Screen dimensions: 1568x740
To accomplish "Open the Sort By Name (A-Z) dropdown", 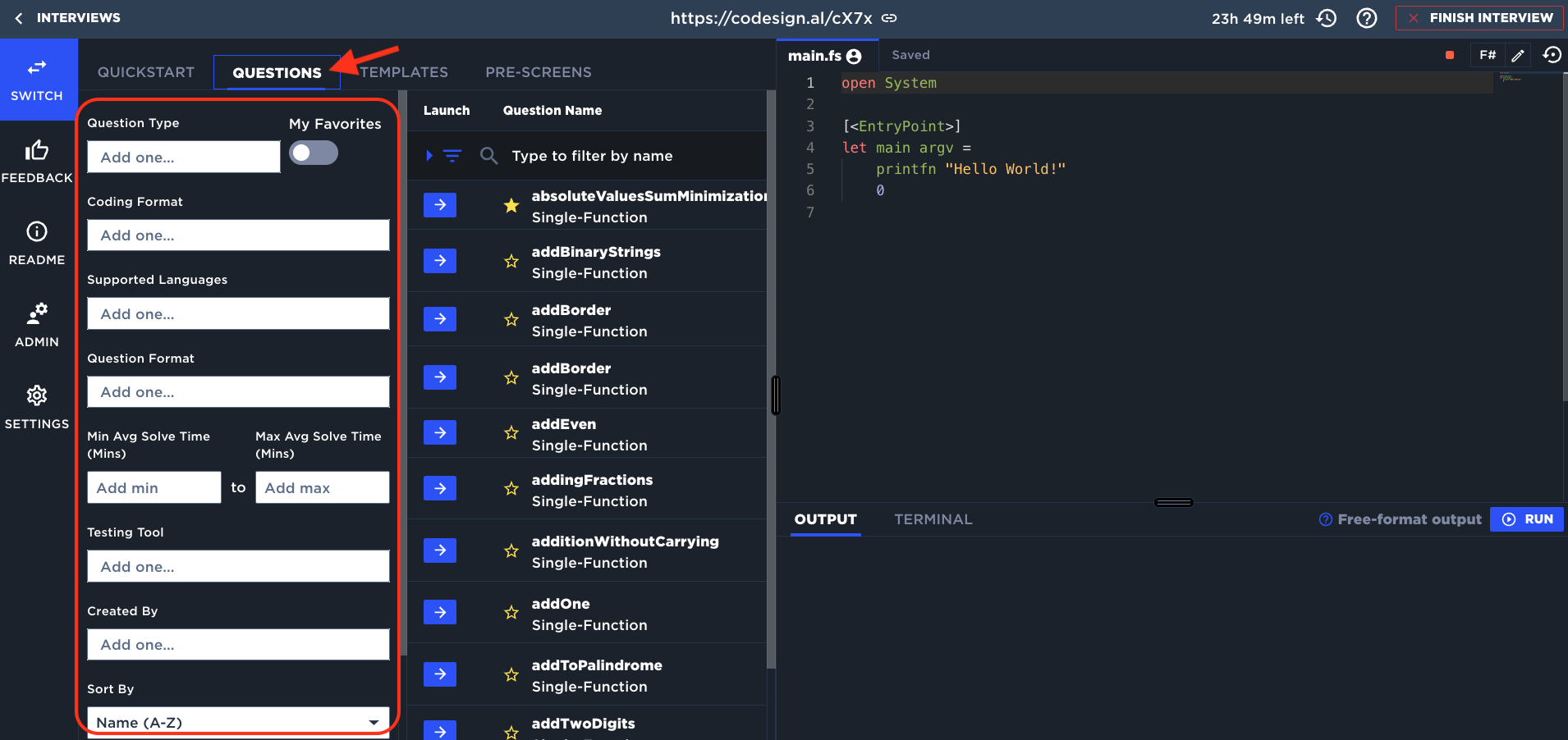I will [238, 722].
